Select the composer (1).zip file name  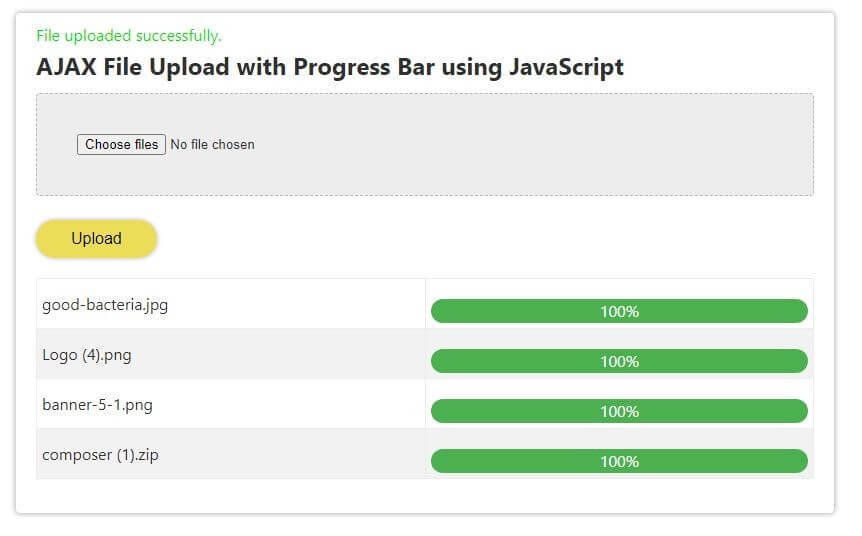pyautogui.click(x=100, y=455)
